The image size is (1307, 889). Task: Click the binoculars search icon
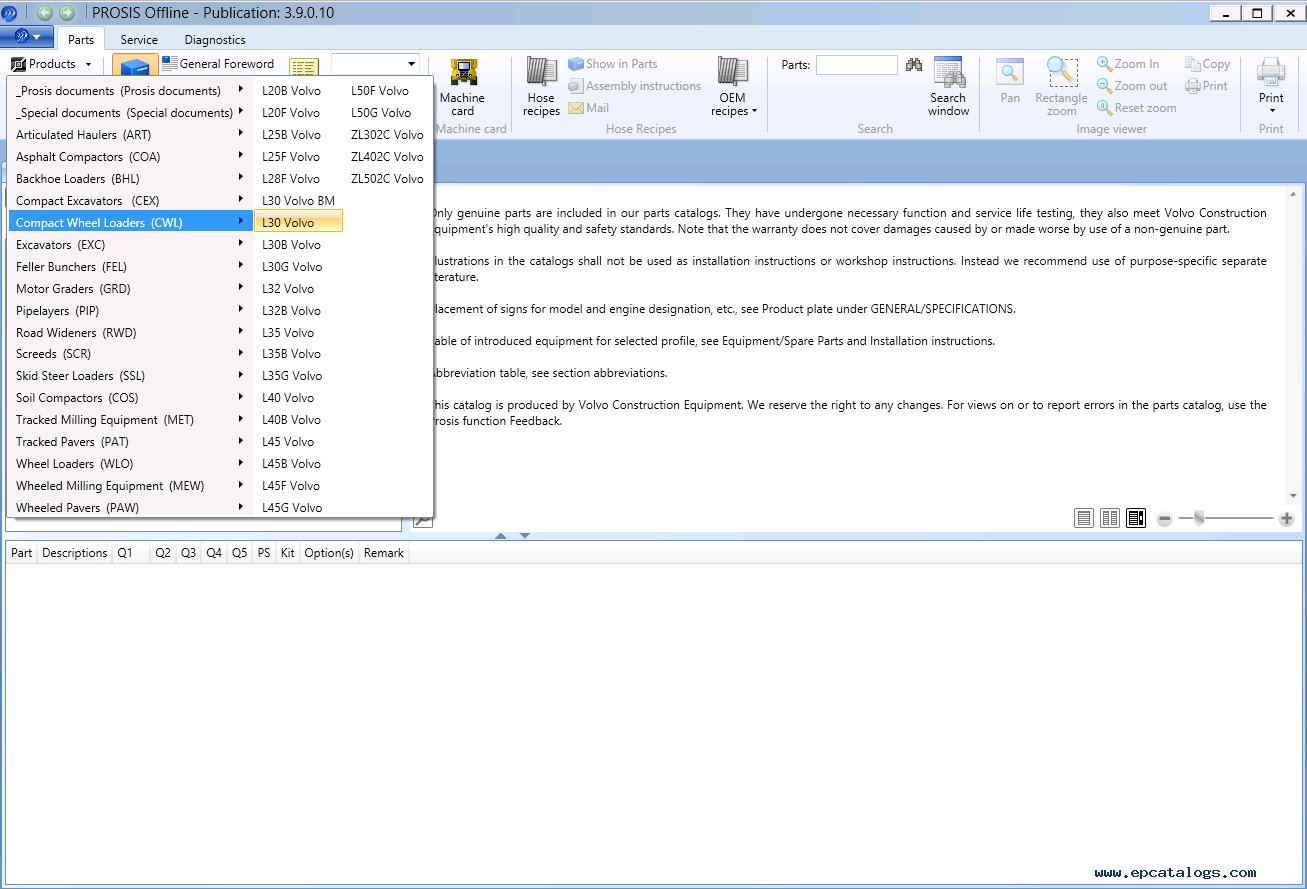point(914,65)
